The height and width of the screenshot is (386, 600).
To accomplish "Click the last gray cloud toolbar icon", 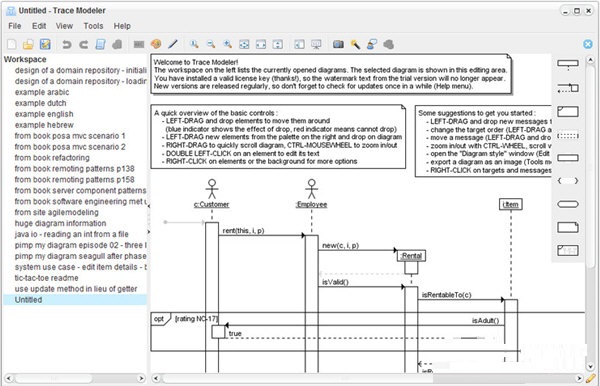I will 389,44.
